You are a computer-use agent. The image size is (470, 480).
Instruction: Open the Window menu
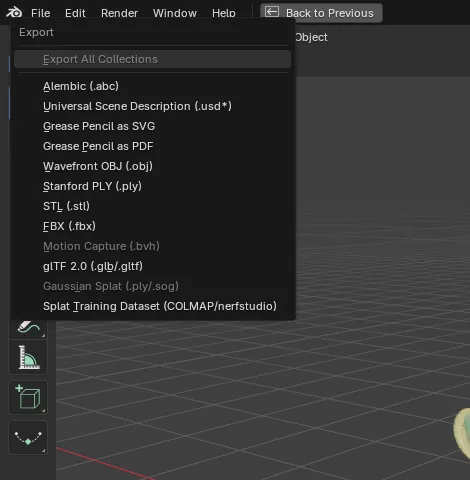(x=175, y=13)
